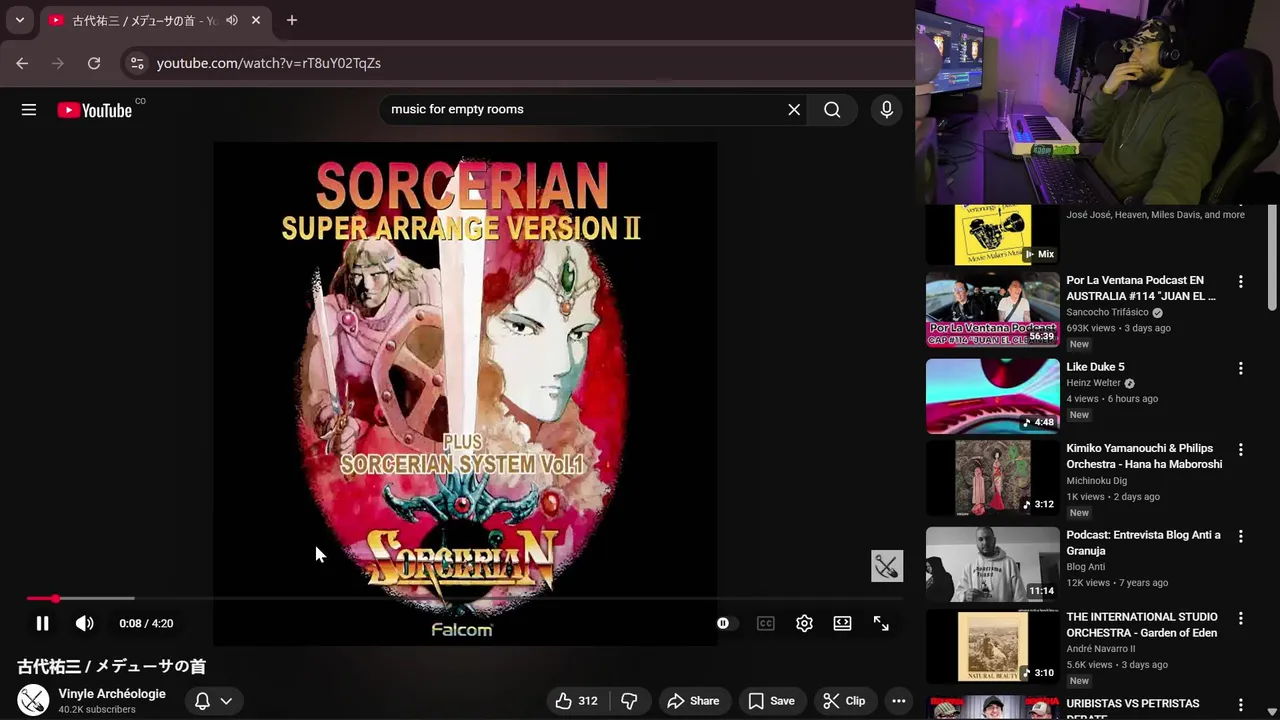The image size is (1280, 720).
Task: Clear the search box text
Action: tap(794, 110)
